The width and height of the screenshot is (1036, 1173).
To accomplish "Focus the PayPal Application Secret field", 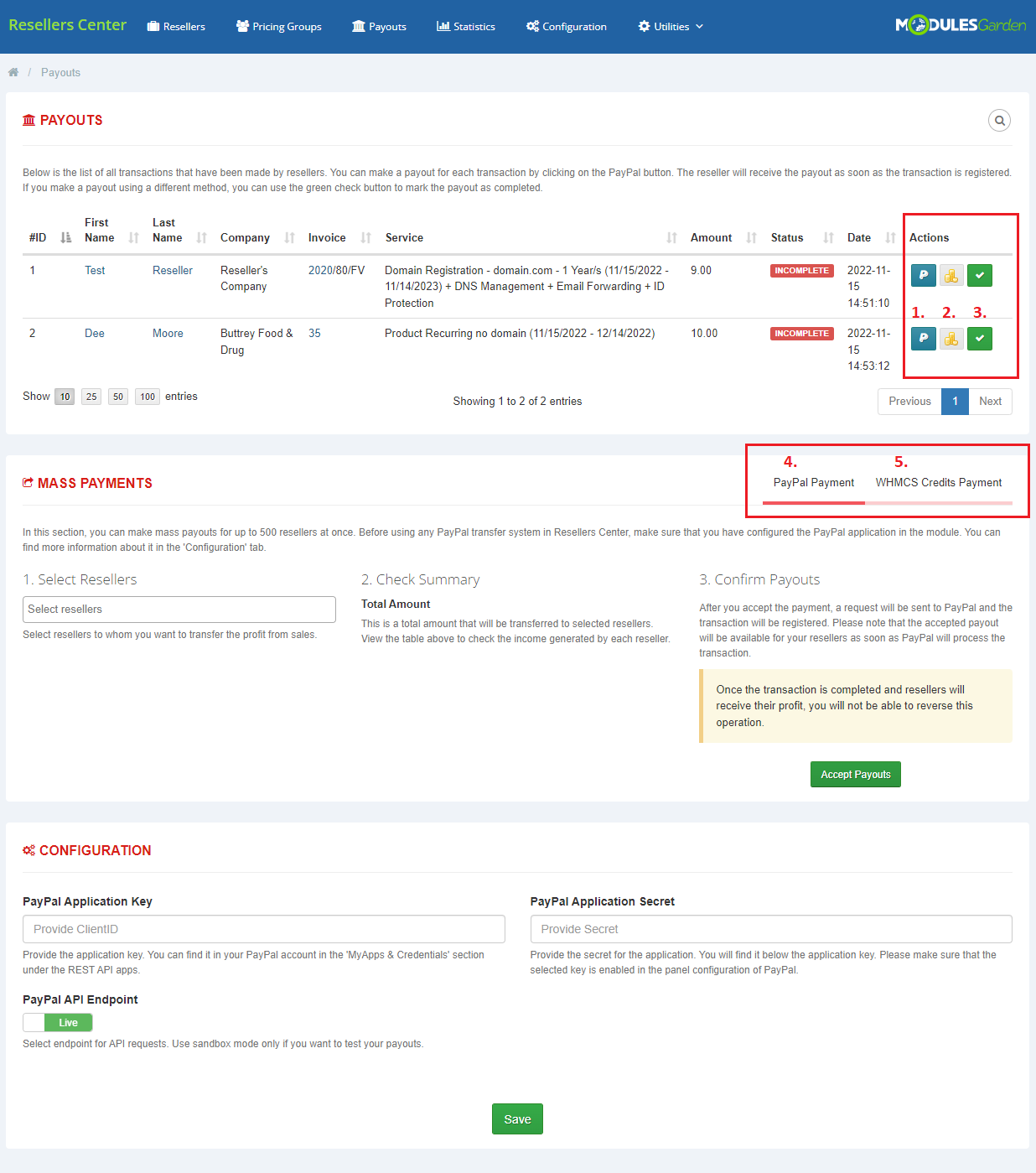I will 771,929.
